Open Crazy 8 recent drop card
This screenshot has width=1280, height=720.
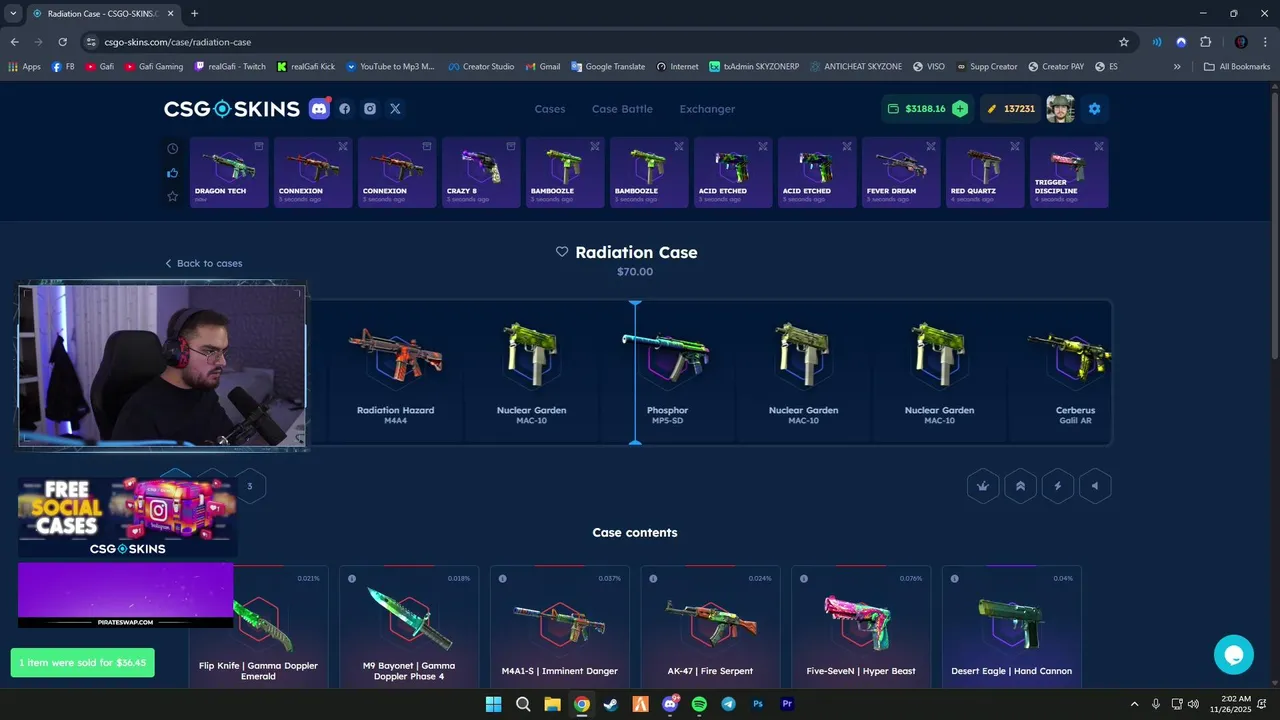(481, 172)
